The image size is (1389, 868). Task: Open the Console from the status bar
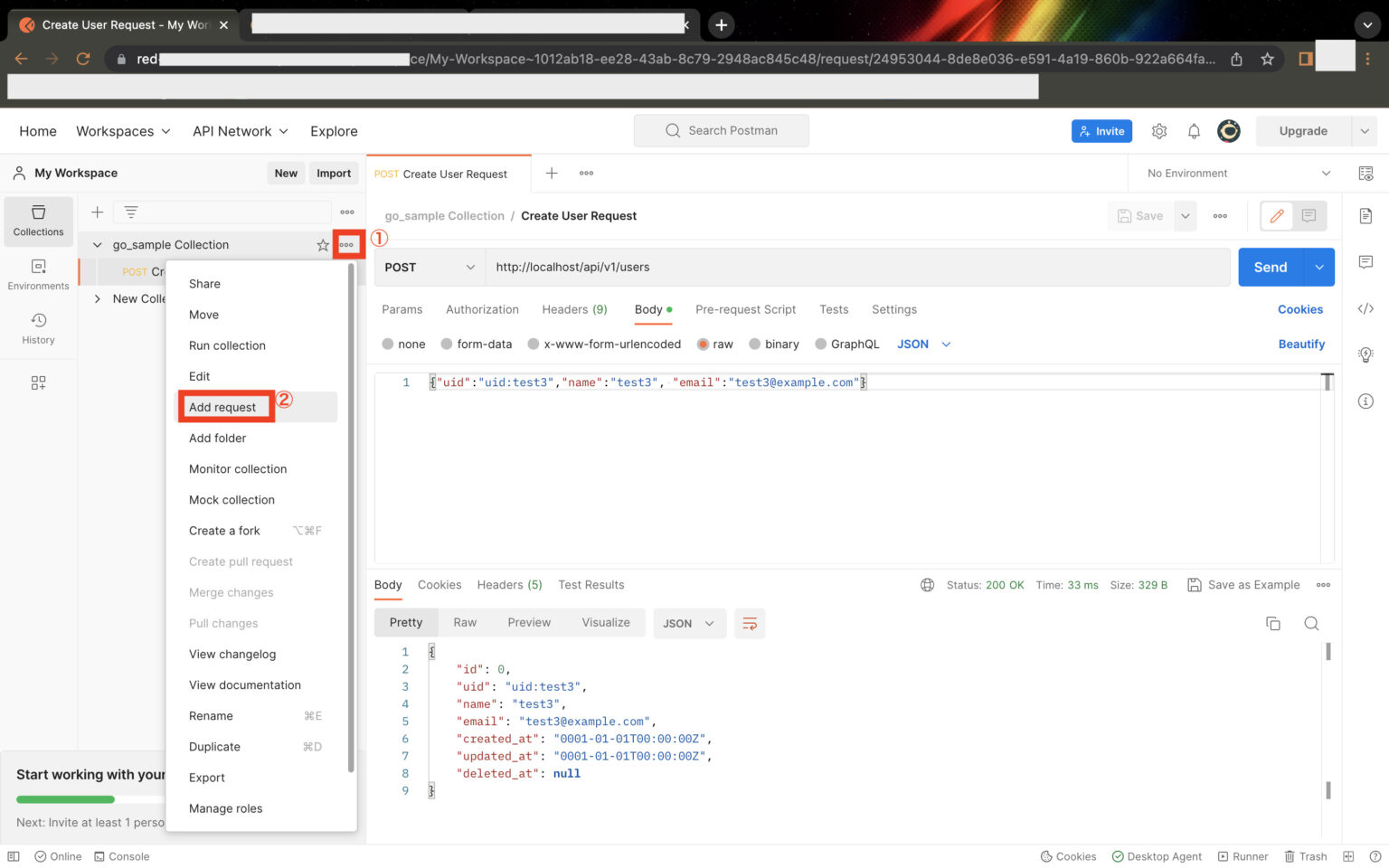pos(122,856)
